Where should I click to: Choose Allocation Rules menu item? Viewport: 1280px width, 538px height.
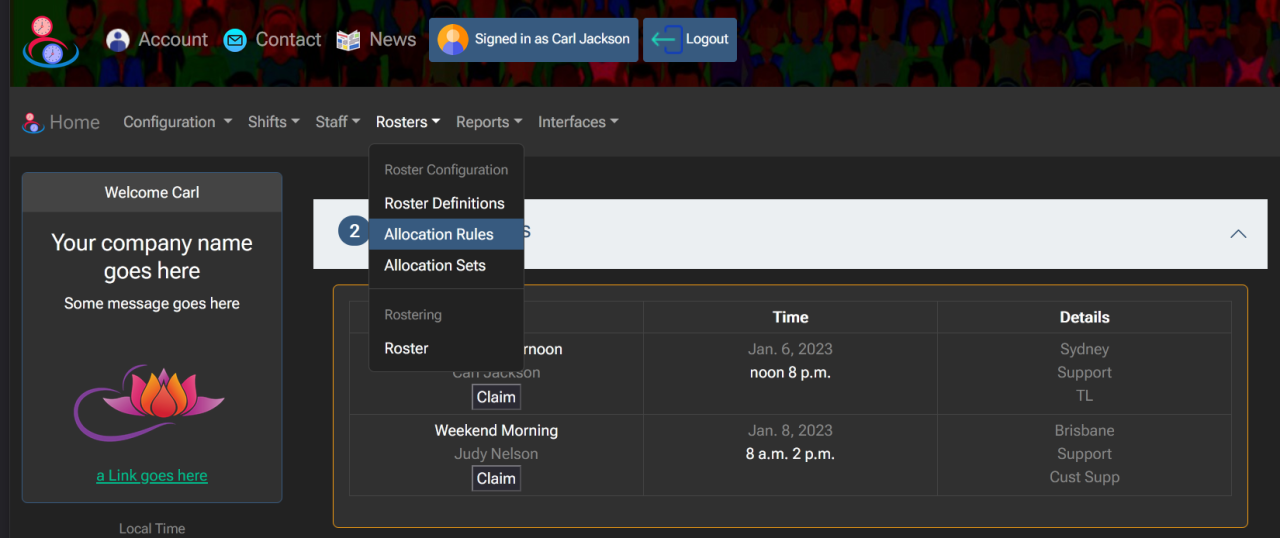pos(439,234)
